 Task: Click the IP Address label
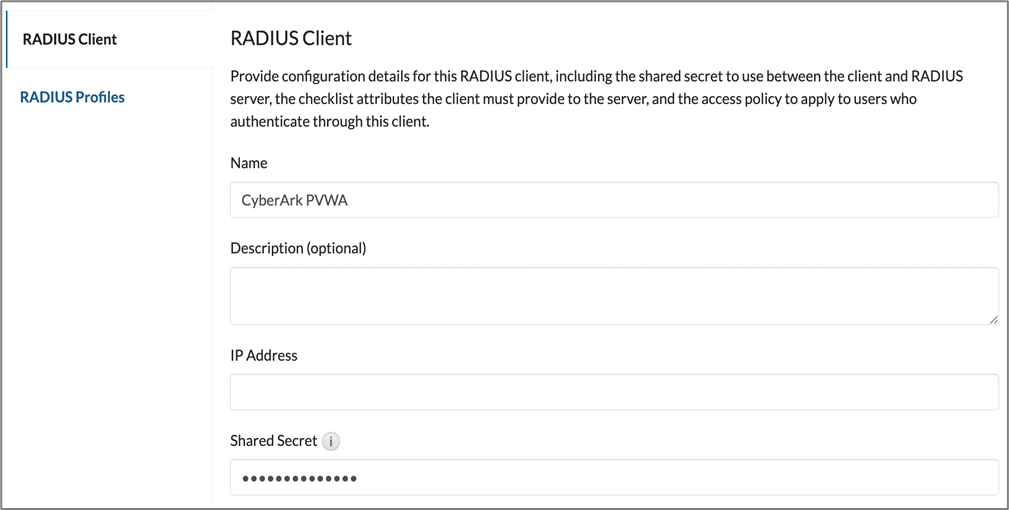pos(264,355)
